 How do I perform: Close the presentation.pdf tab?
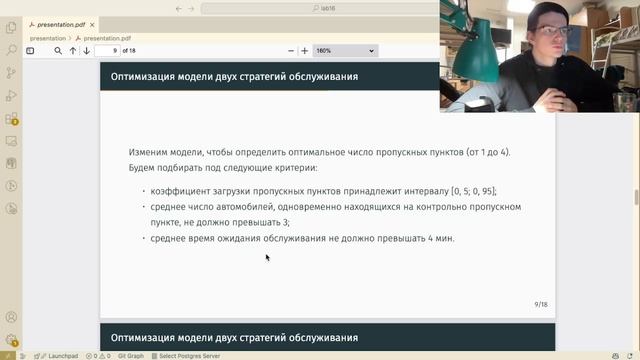coord(92,25)
